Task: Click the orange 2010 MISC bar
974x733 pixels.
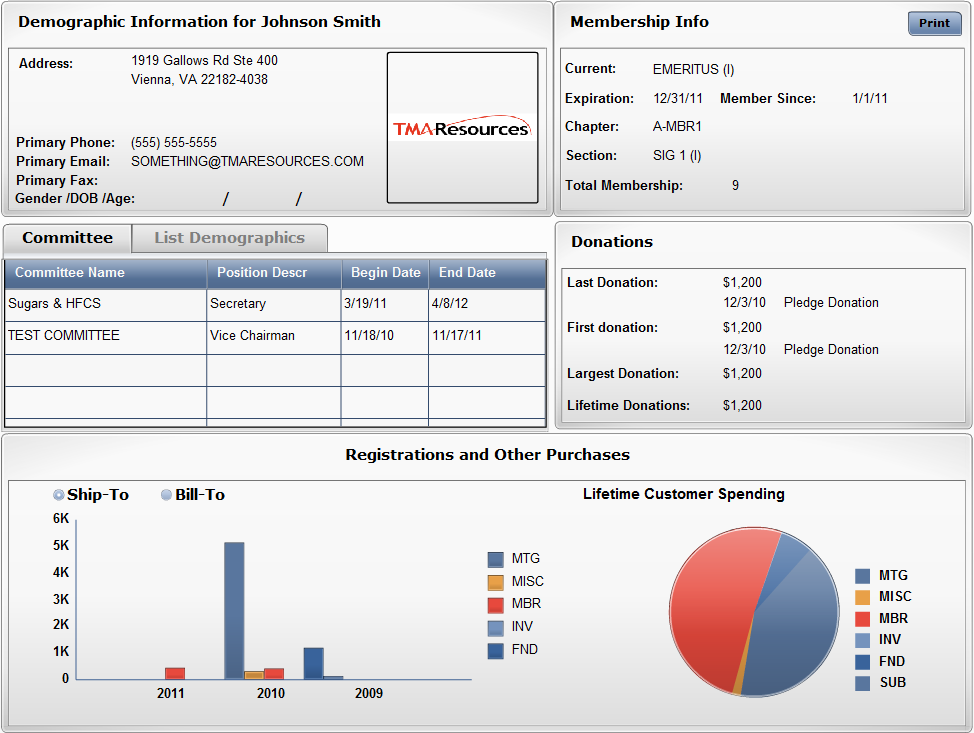Action: 254,675
